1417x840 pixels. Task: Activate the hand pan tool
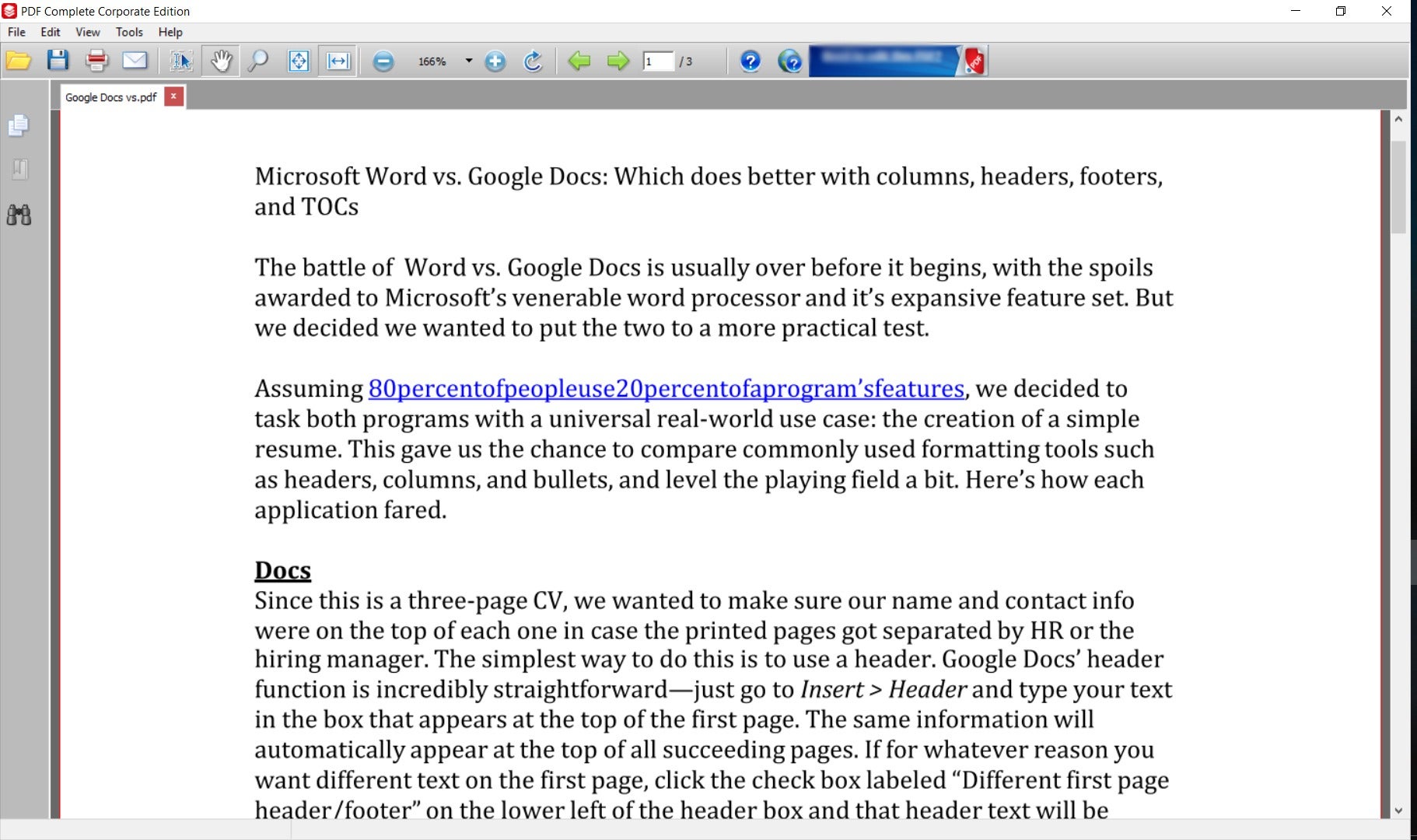click(x=221, y=61)
